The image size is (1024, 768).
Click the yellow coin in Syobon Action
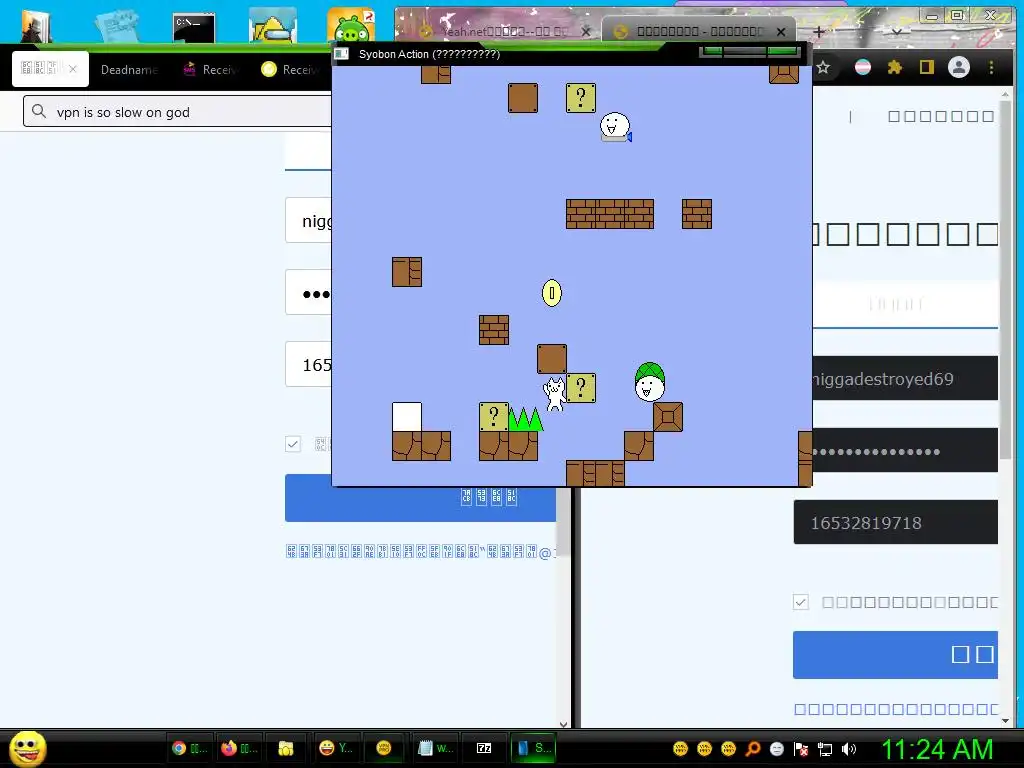552,293
